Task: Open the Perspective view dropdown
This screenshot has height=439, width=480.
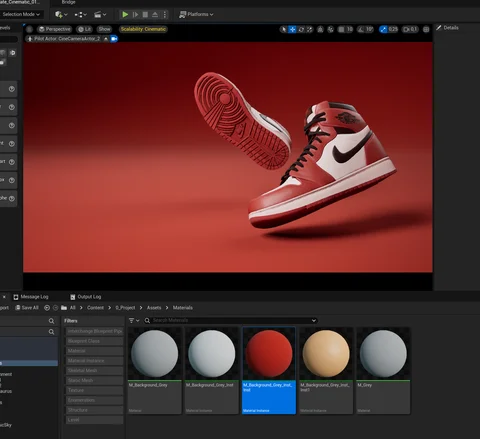Action: 54,29
